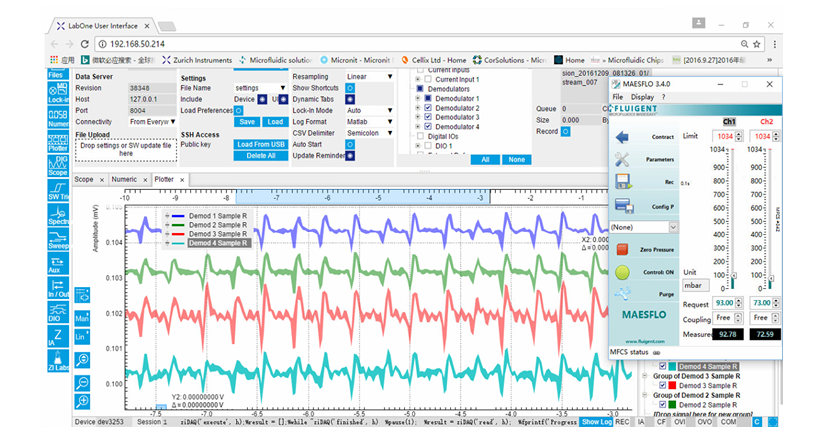The height and width of the screenshot is (438, 816).
Task: Click the Save settings button
Action: [x=247, y=122]
